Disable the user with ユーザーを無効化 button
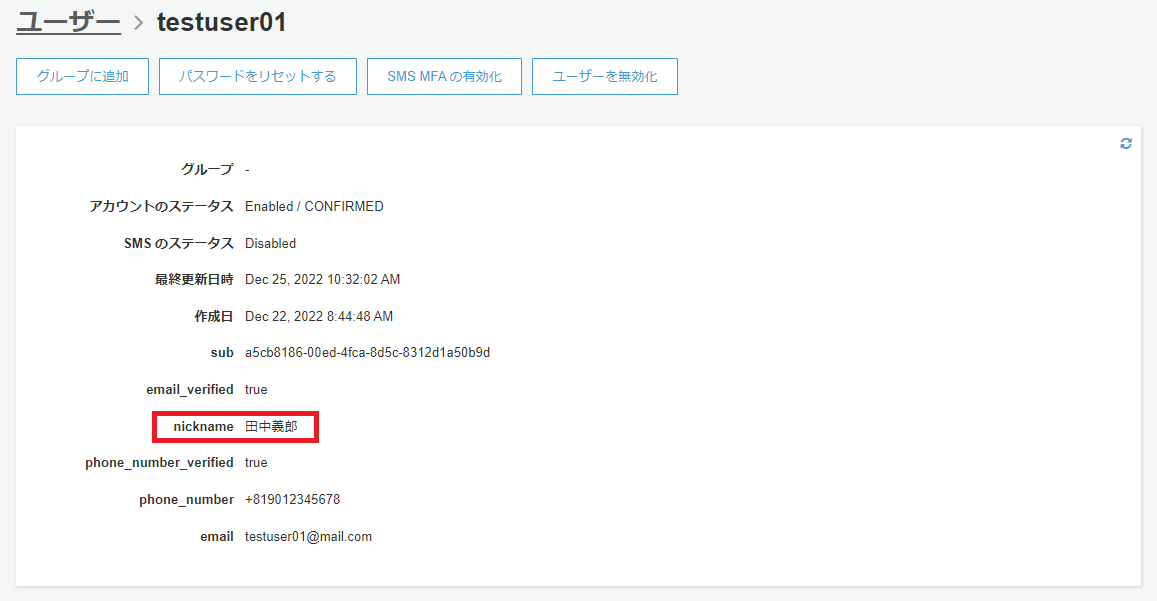1157x601 pixels. coord(604,75)
